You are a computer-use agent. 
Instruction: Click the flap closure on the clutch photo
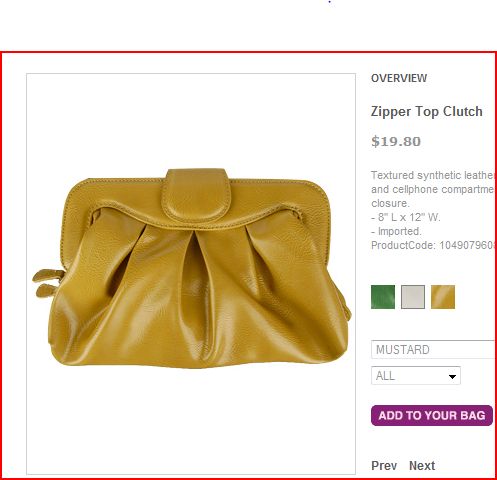[197, 194]
